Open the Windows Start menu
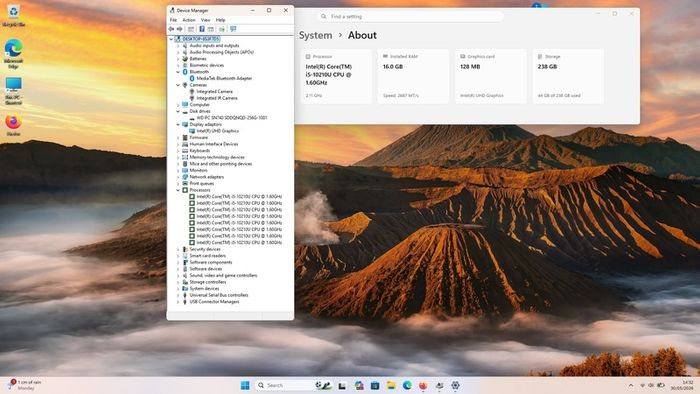The image size is (700, 394). pyautogui.click(x=245, y=385)
